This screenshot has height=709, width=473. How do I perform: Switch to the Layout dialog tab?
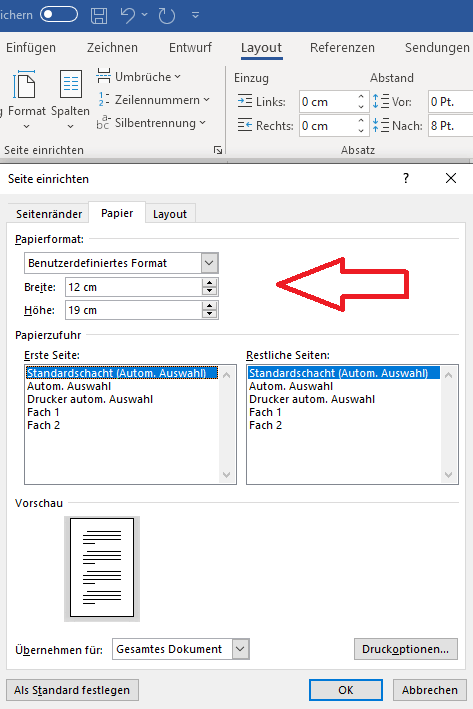coord(170,214)
